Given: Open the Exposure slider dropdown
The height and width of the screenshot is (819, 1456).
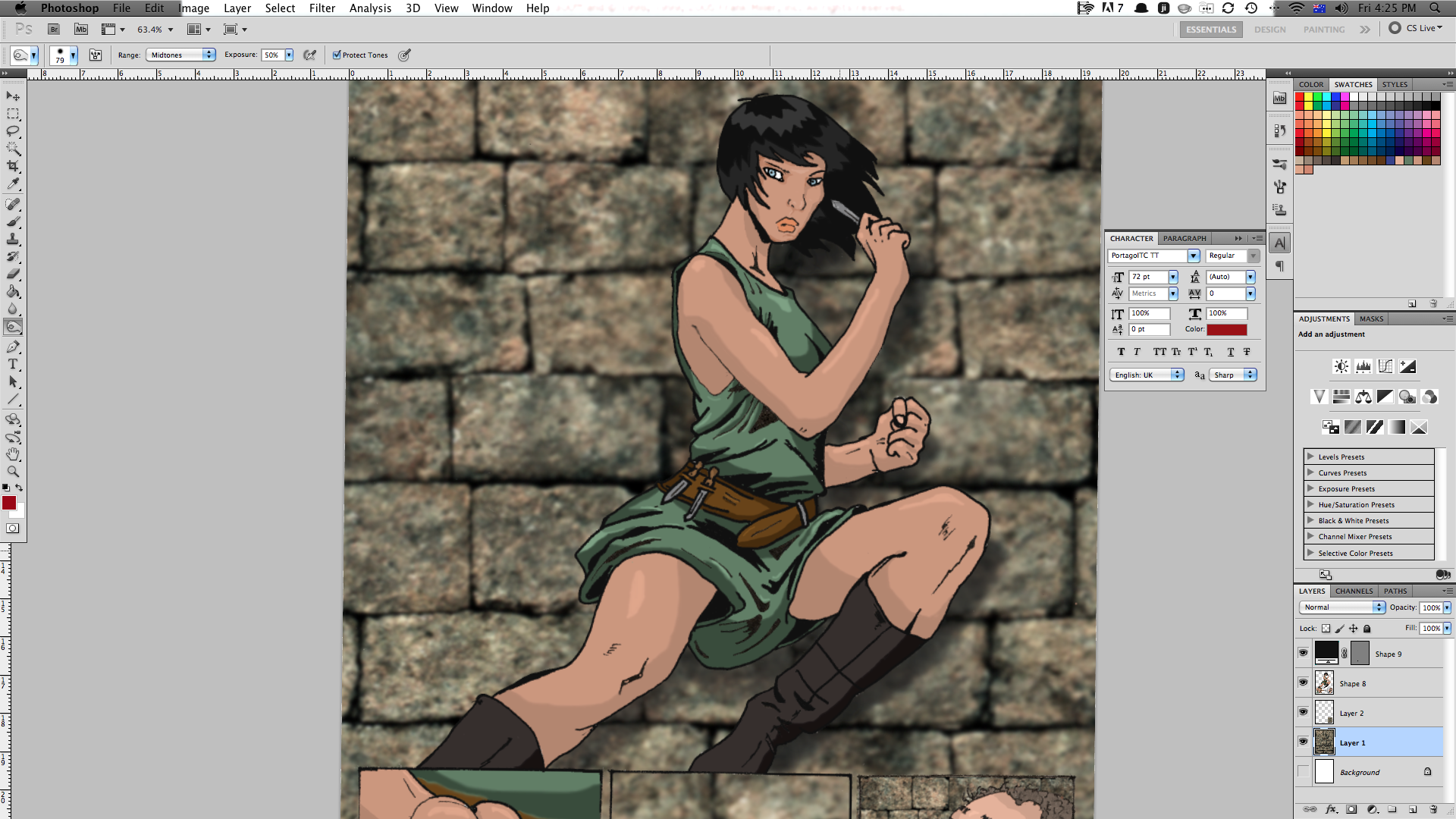Looking at the screenshot, I should [x=289, y=55].
